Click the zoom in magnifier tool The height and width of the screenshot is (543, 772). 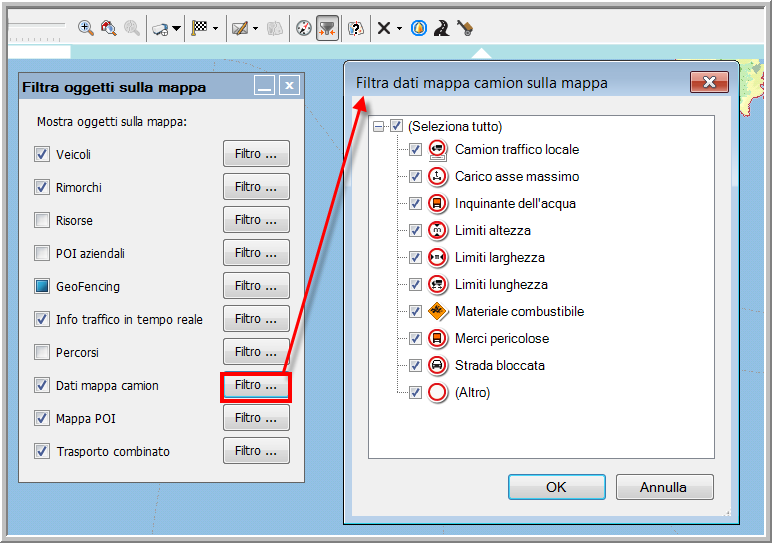point(86,28)
